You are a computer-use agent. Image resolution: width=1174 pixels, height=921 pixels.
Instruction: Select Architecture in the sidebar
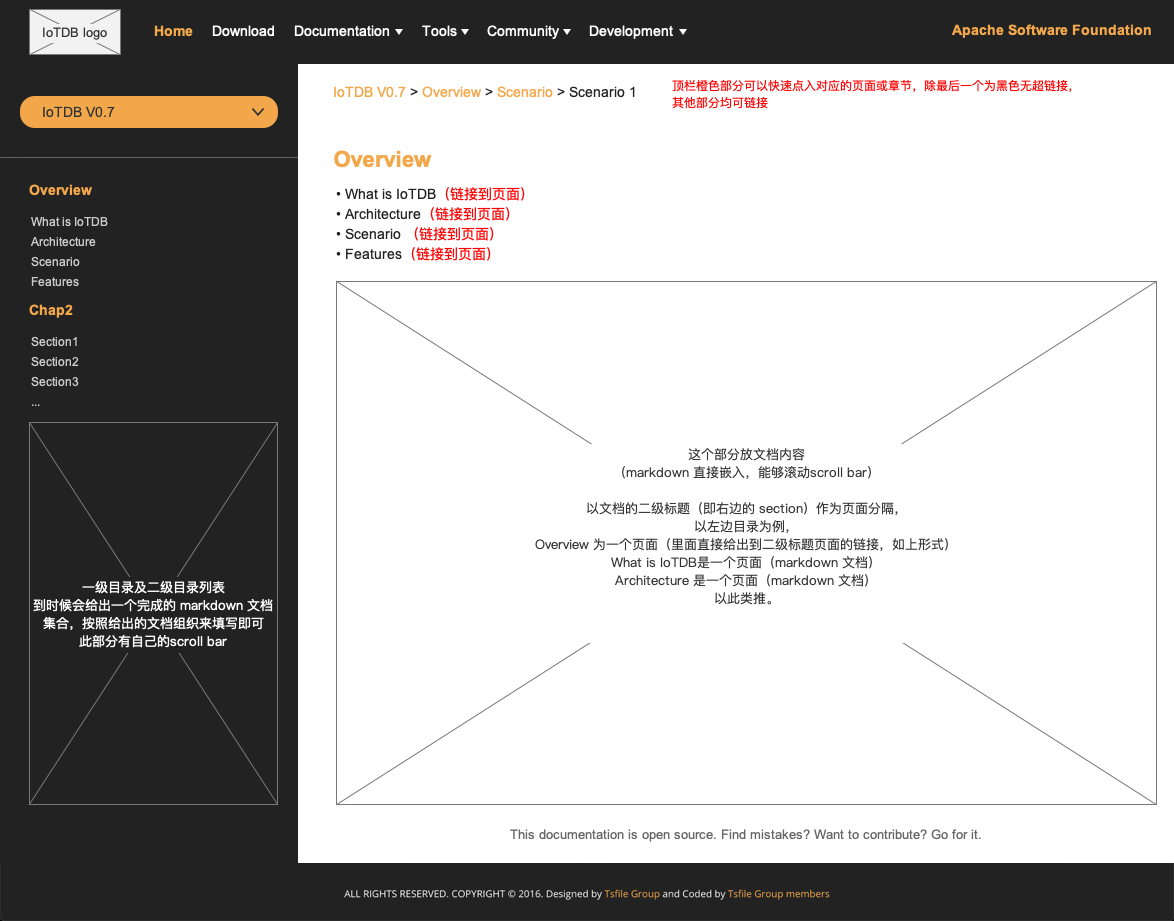(x=63, y=242)
